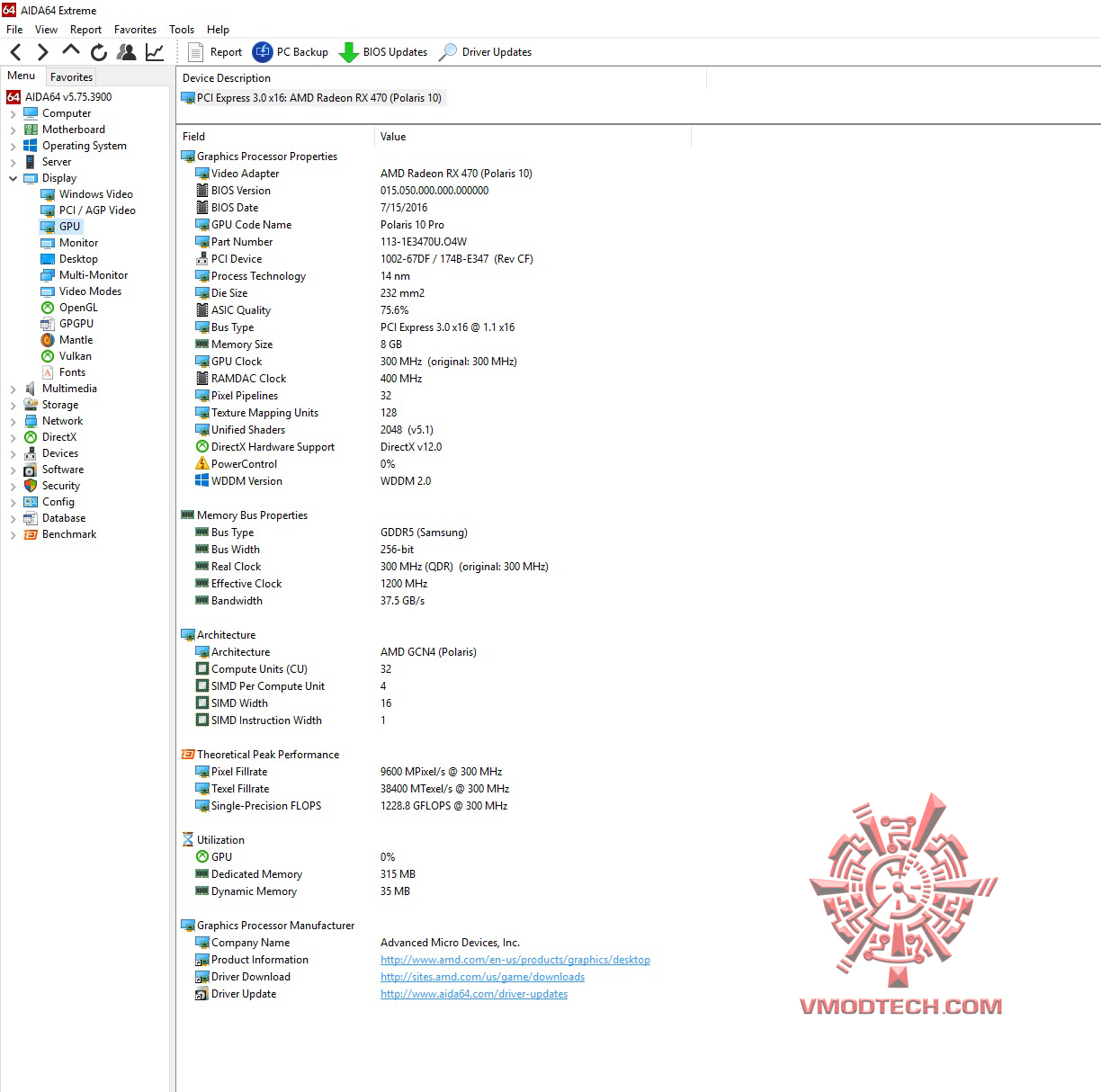This screenshot has width=1101, height=1092.
Task: Go up one level with Up arrow
Action: coord(71,51)
